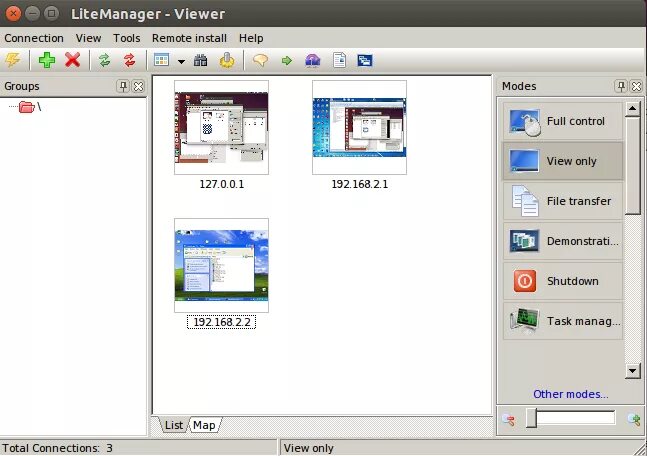The image size is (647, 456).
Task: Click the green right arrow icon
Action: 286,61
